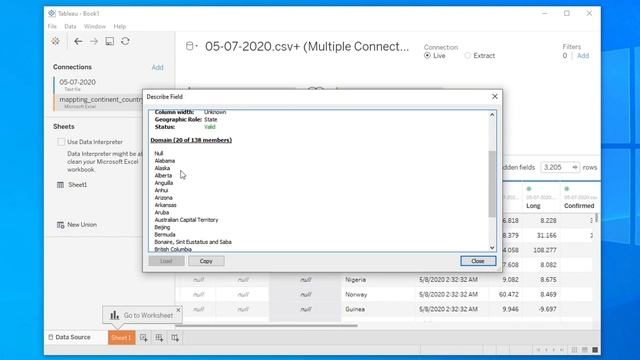Click the horizontal scrollbar of data grid
Screen dimensions: 640x360
(x=267, y=326)
